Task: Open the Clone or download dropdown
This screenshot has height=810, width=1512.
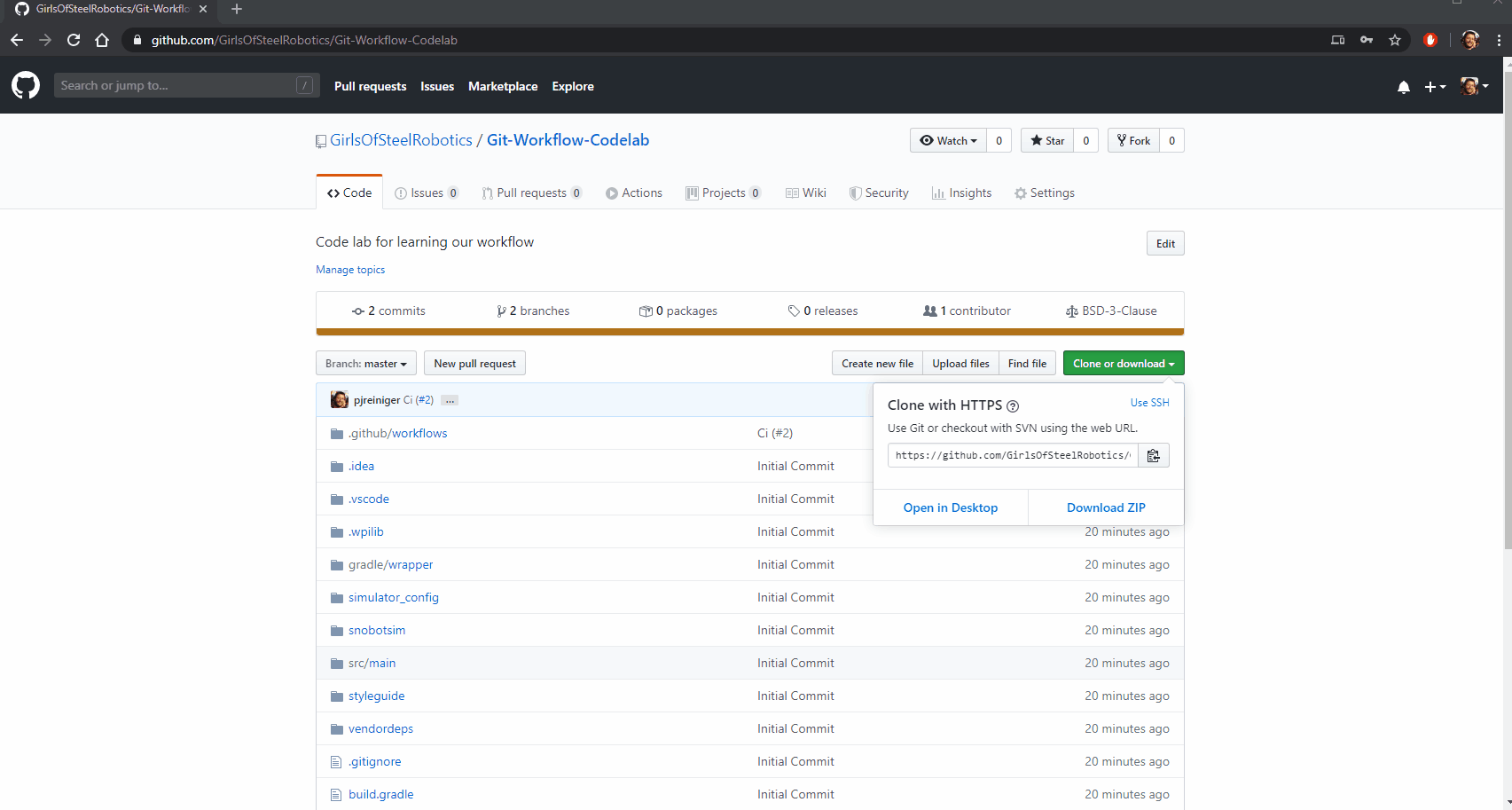Action: [1124, 363]
